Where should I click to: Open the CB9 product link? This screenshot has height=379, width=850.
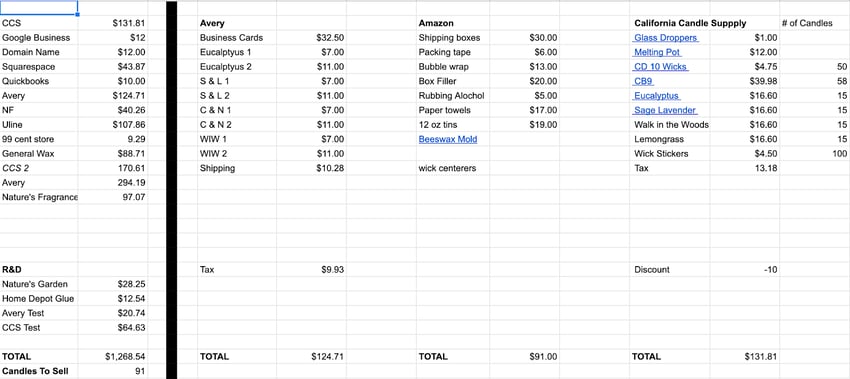pyautogui.click(x=643, y=81)
